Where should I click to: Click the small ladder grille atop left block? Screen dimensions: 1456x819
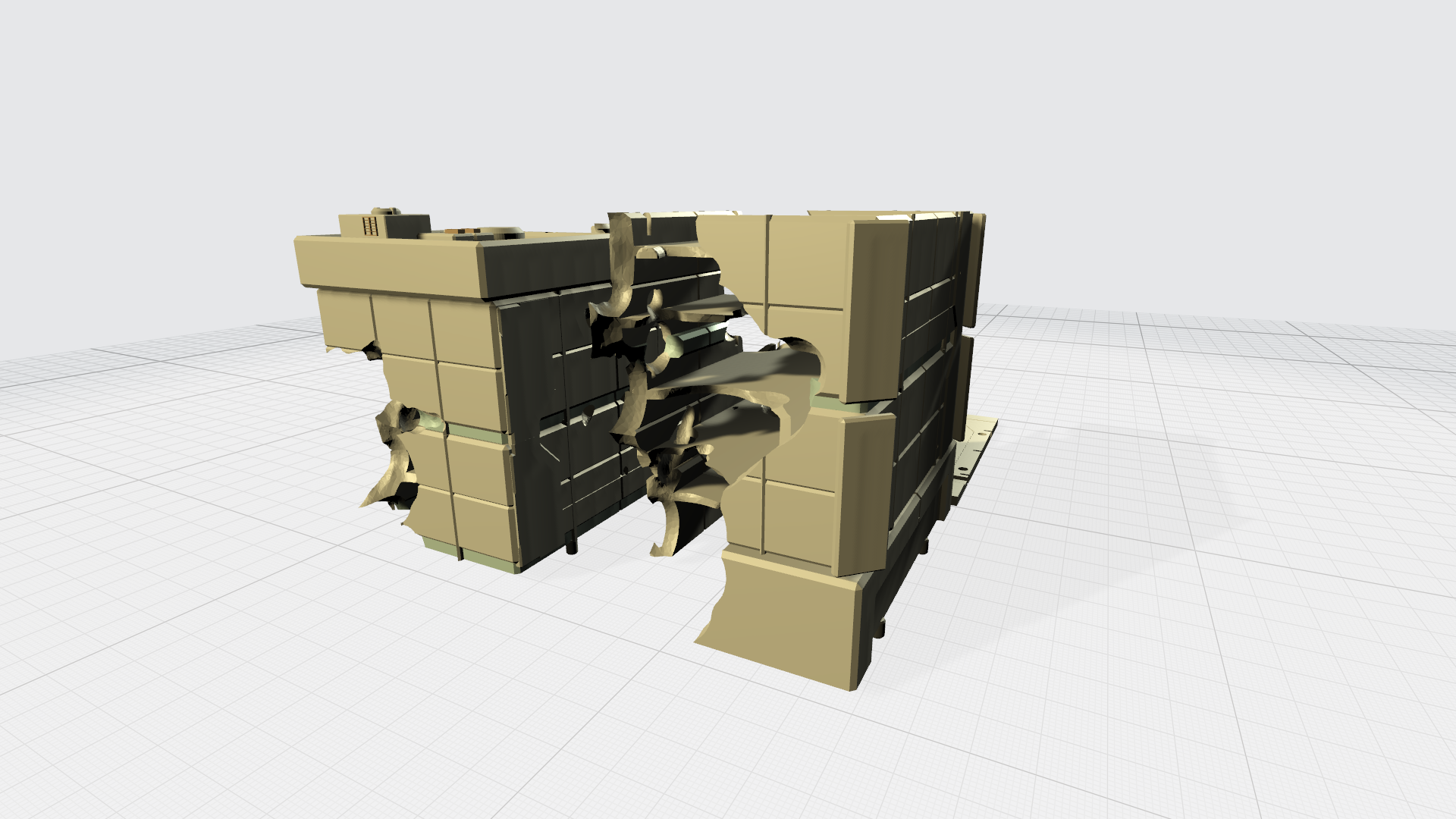[370, 225]
